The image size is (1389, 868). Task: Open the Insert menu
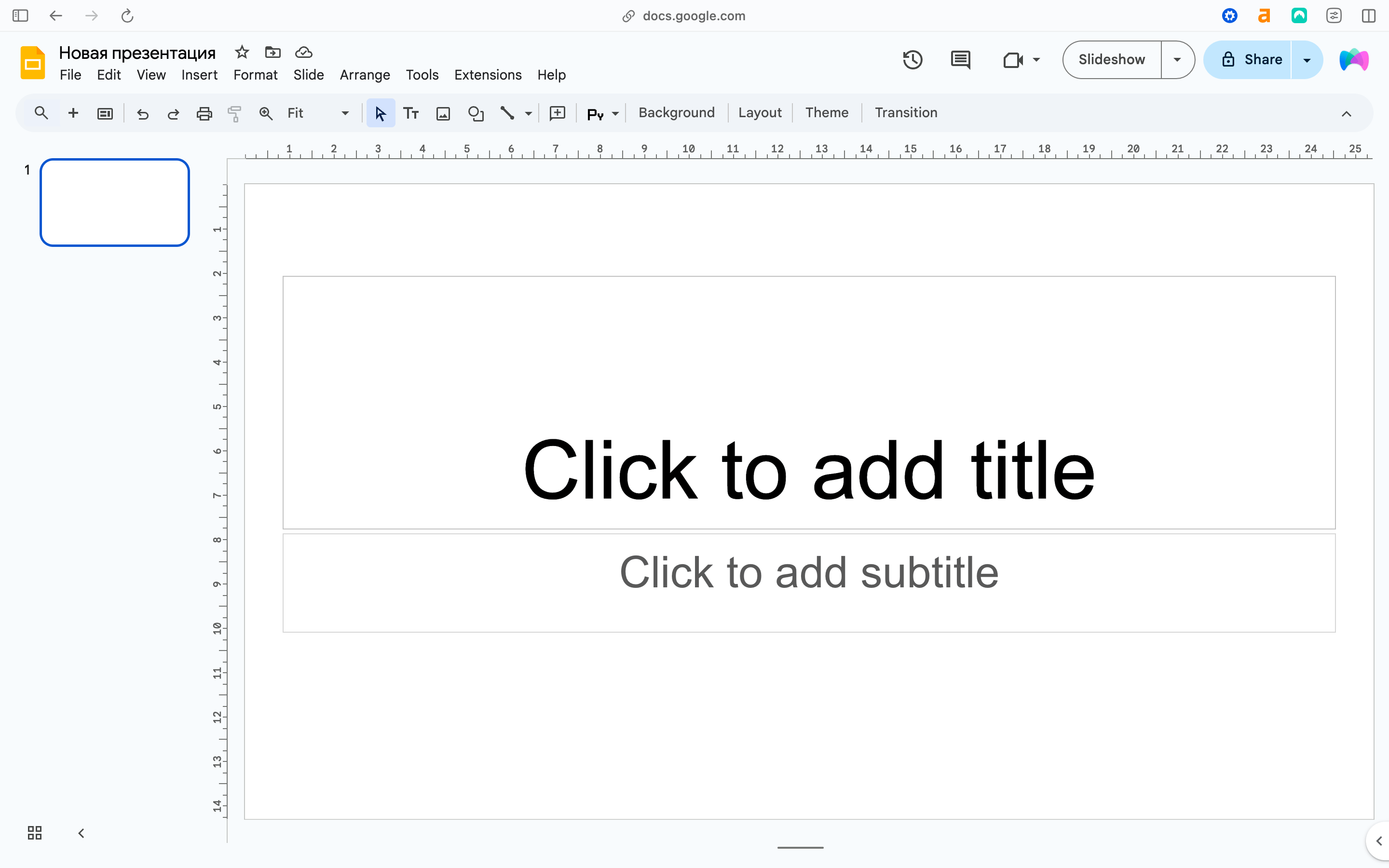pyautogui.click(x=199, y=75)
